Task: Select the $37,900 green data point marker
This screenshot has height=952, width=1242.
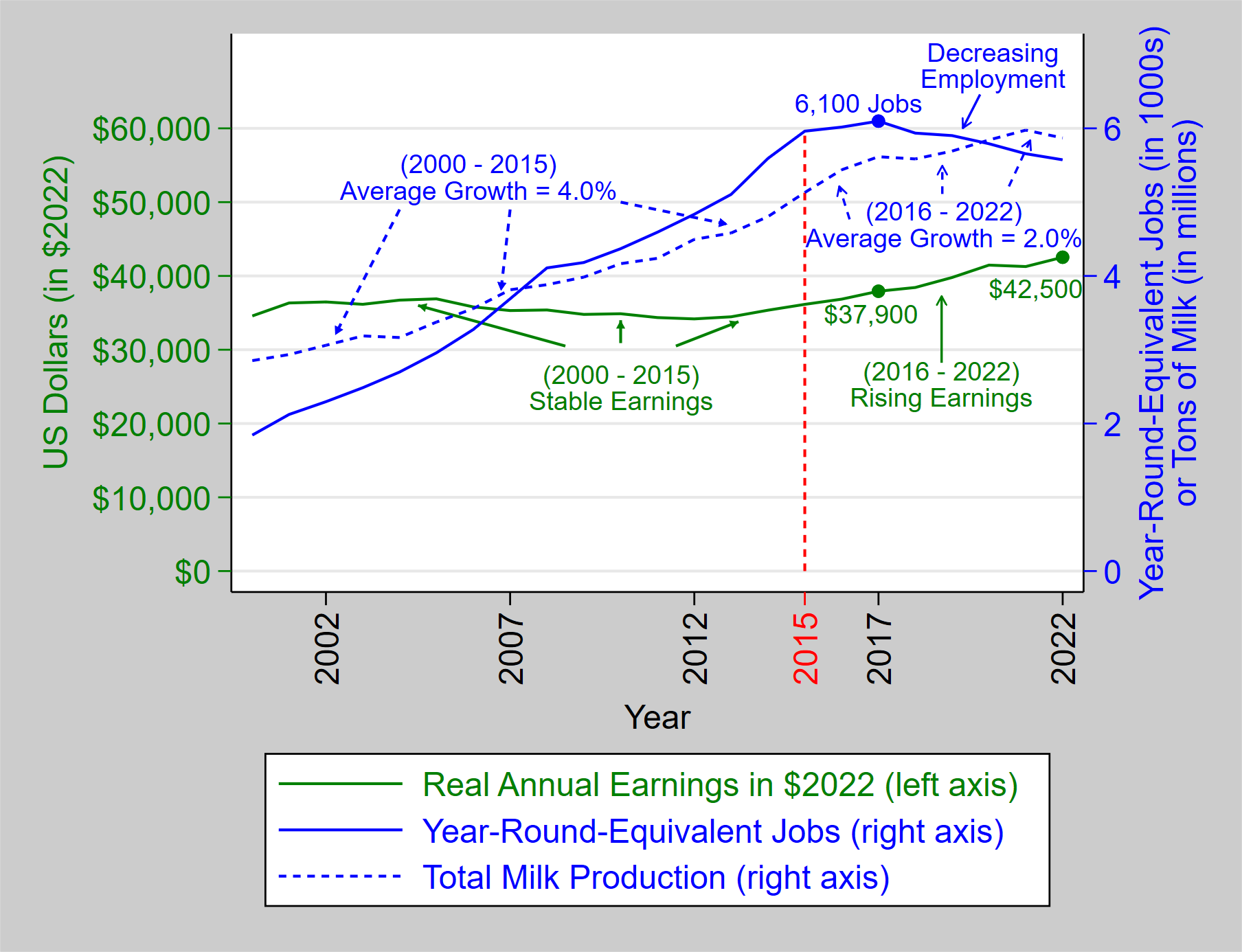Action: pyautogui.click(x=879, y=291)
